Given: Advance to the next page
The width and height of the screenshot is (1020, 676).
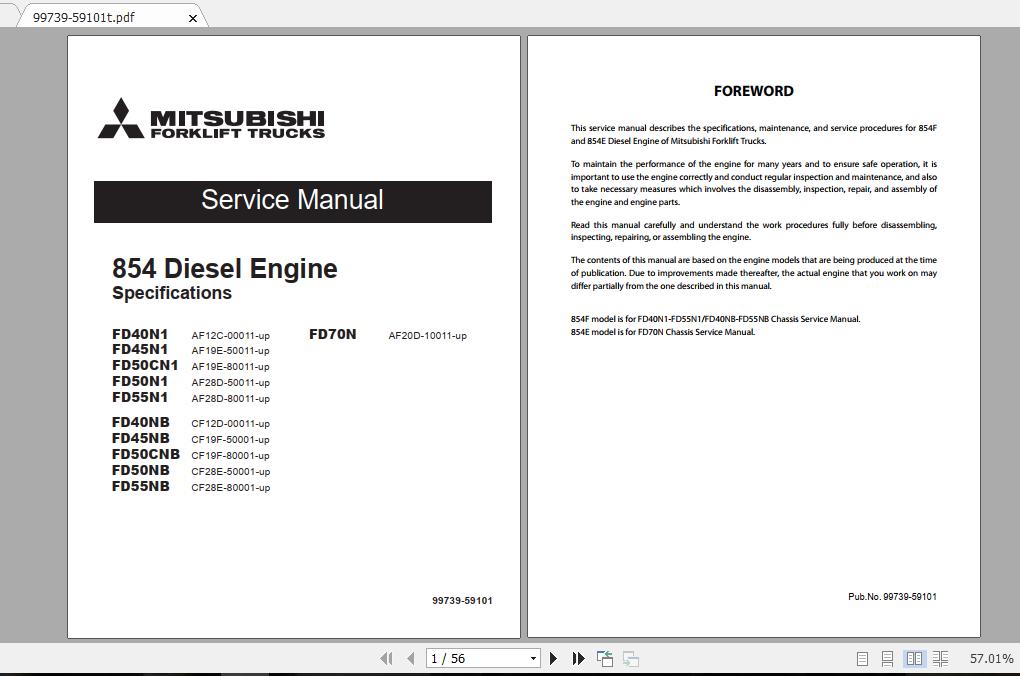Looking at the screenshot, I should (554, 659).
